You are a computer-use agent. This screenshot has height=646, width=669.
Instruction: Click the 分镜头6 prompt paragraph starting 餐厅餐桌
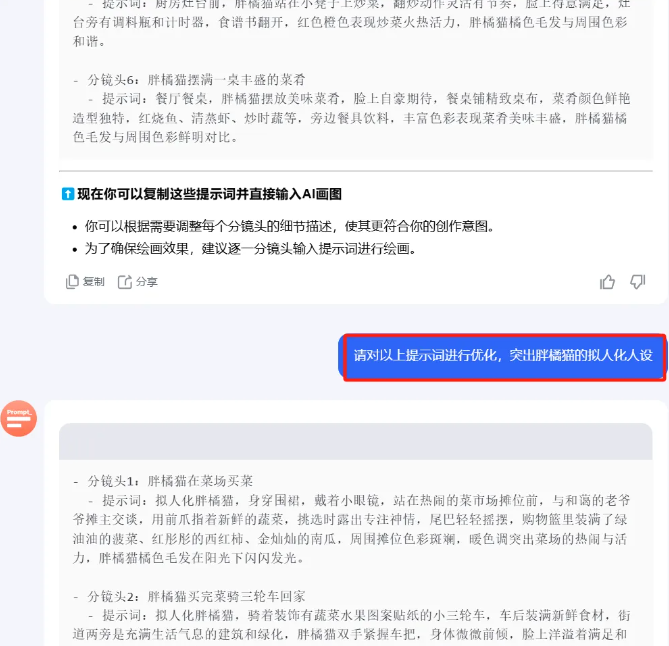351,118
